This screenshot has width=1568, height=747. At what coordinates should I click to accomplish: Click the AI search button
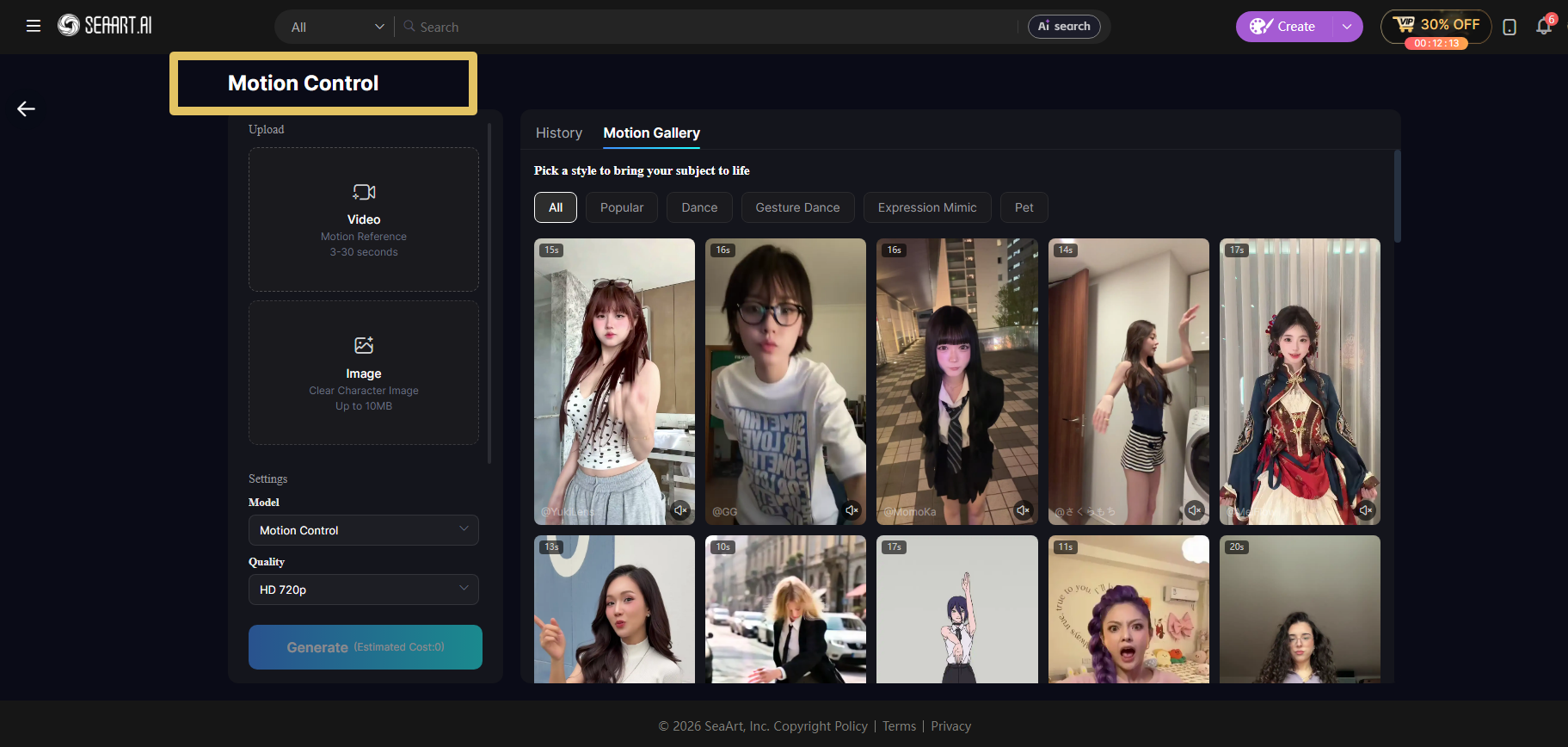[x=1064, y=27]
